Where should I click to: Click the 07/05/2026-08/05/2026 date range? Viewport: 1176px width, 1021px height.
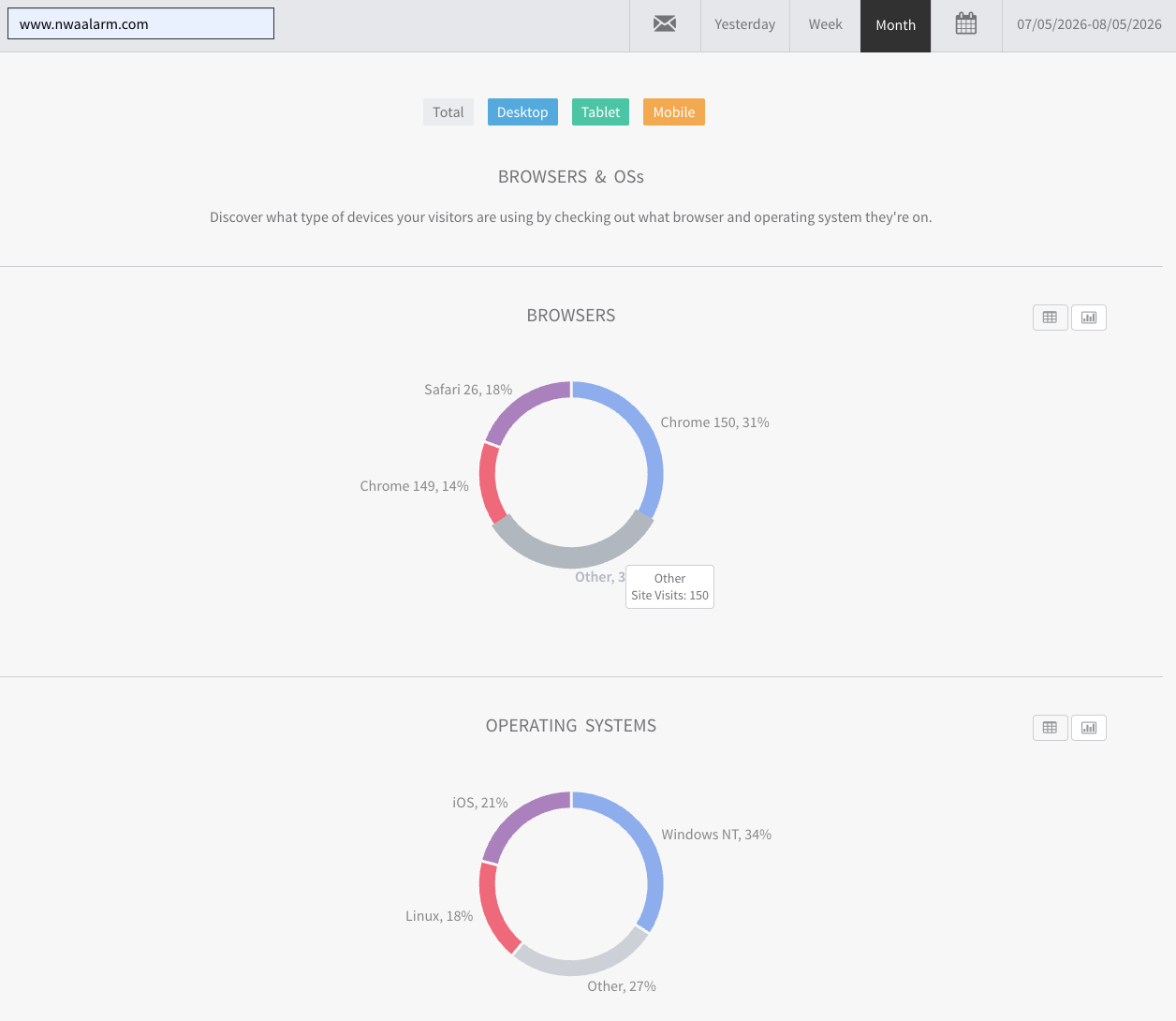[1089, 25]
